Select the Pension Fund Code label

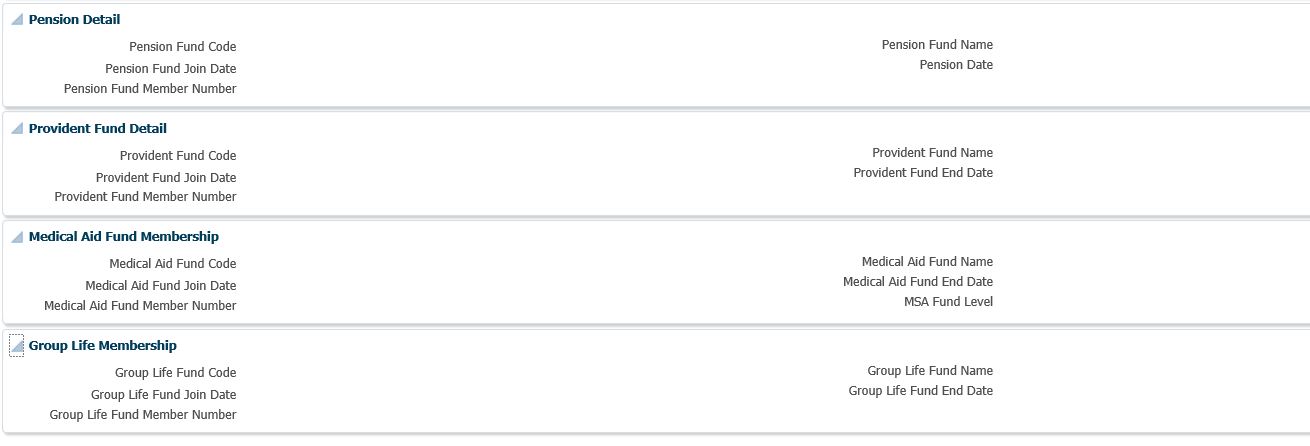click(182, 47)
